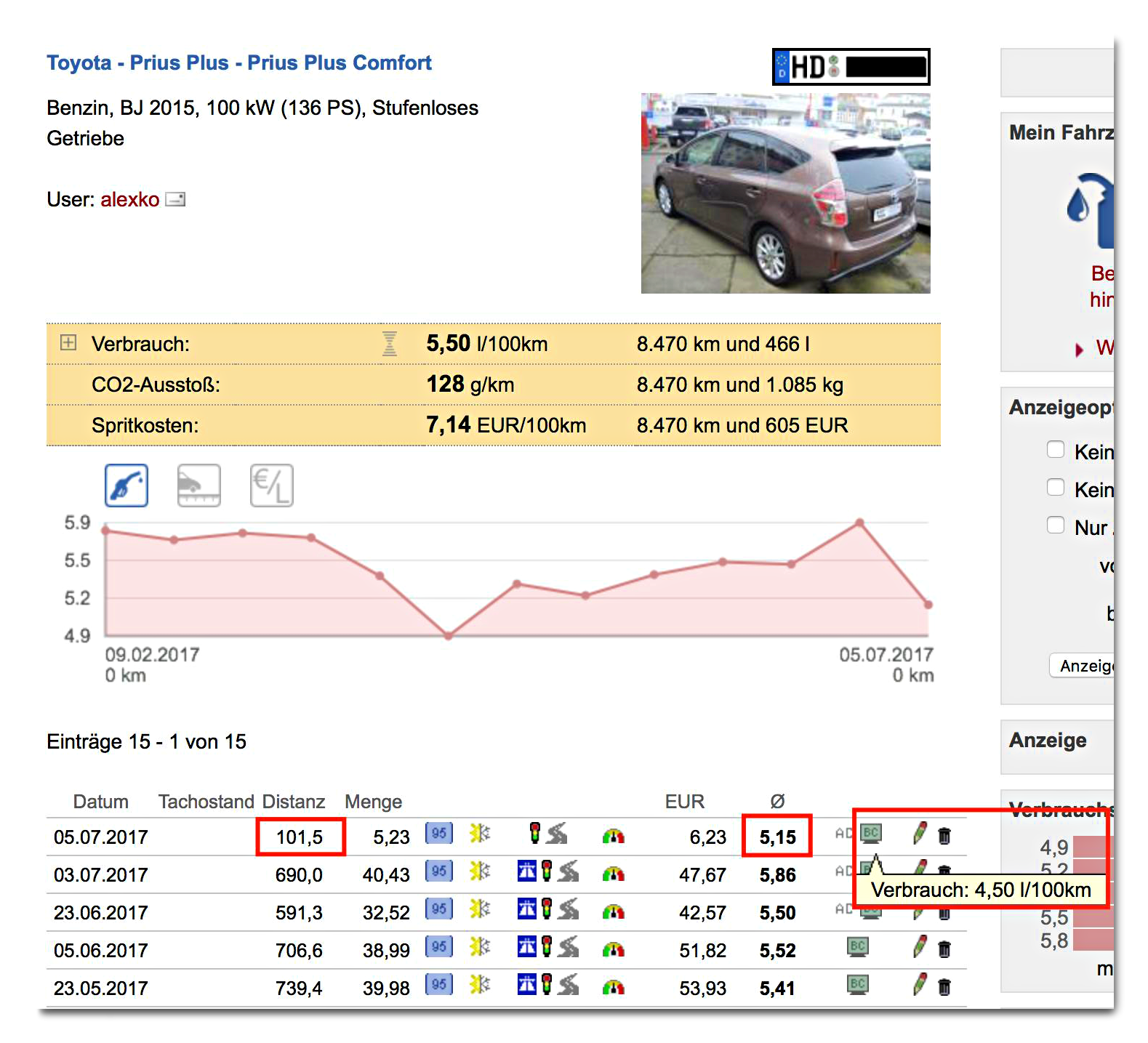Click the BC board computer icon in 23.05.2017 row
This screenshot has width=1148, height=1043.
point(858,984)
